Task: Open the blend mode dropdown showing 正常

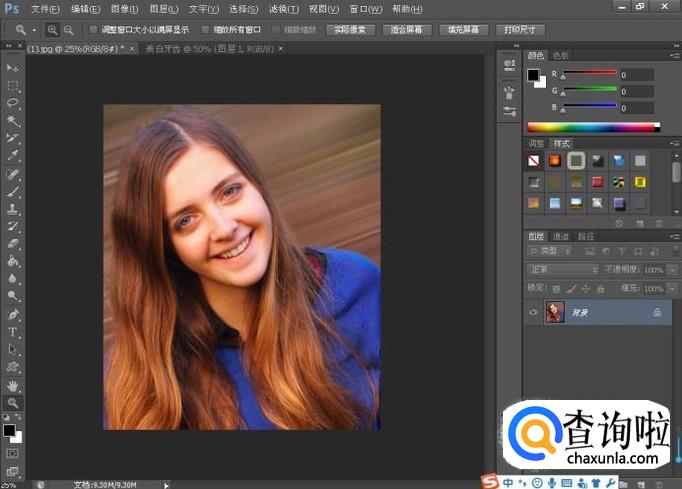Action: 562,270
